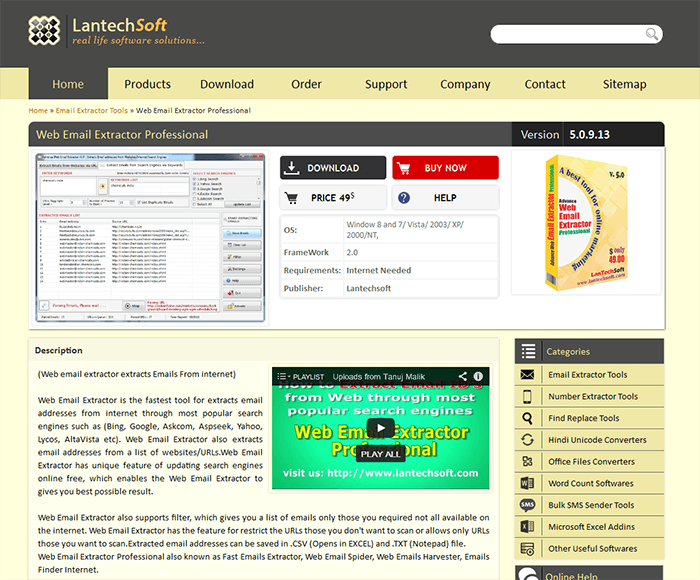Click the Office Files Converters icon
Viewport: 700px width, 580px height.
527,462
